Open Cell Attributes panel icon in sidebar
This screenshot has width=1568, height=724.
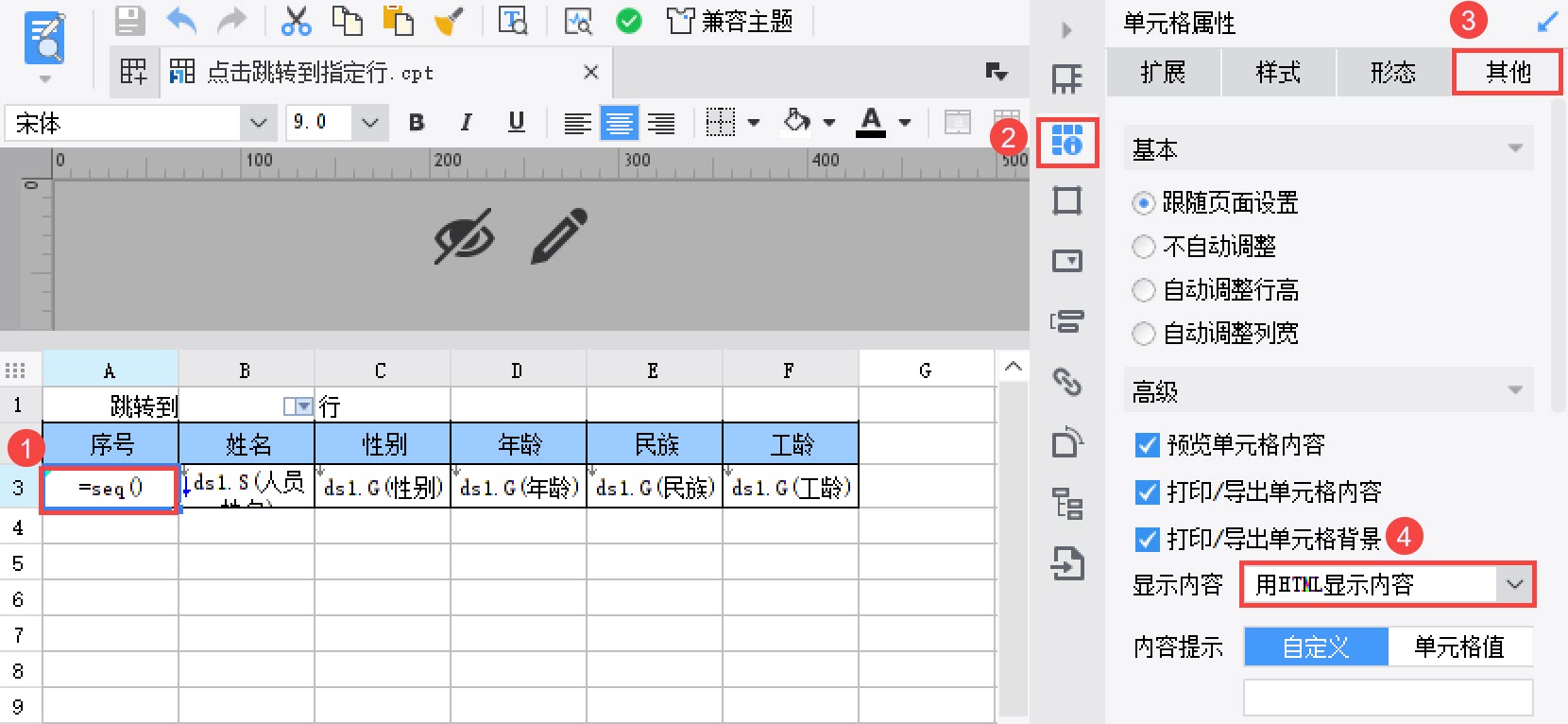[1067, 143]
